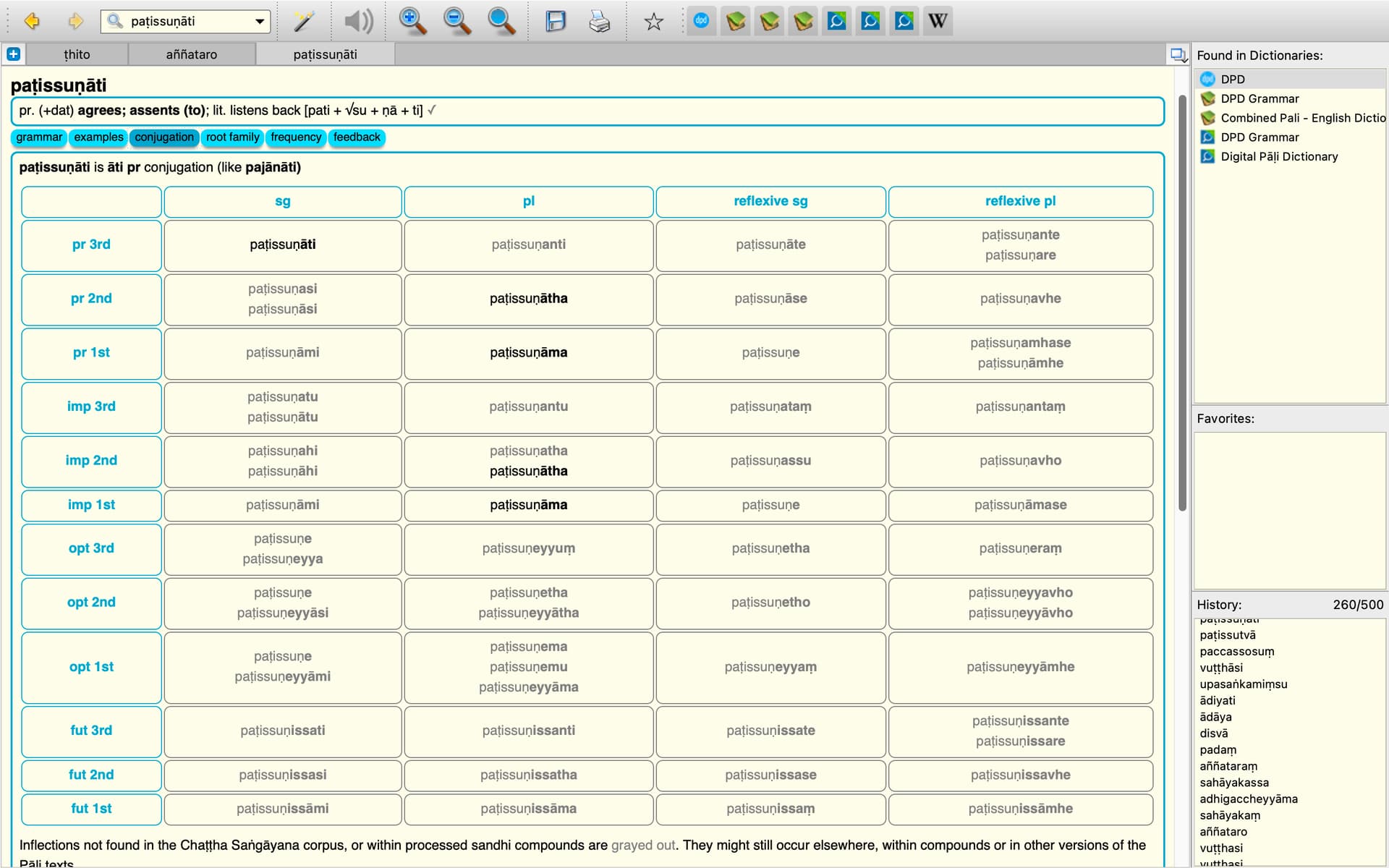Click the Digital Pāḷi Dictionary icon
This screenshot has height=868, width=1389.
pyautogui.click(x=1207, y=156)
